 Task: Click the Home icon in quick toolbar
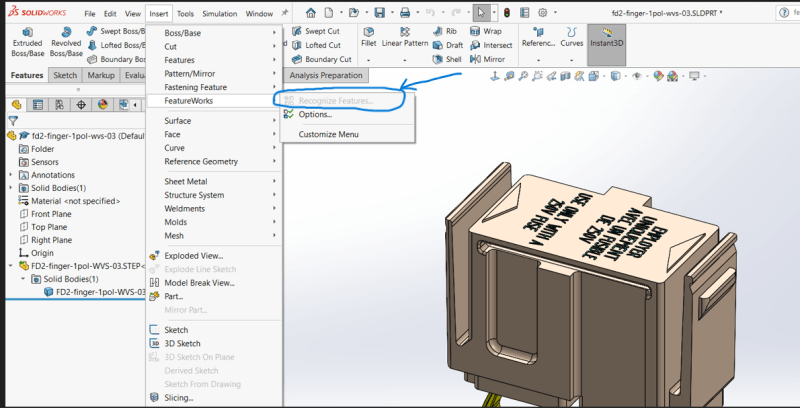tap(311, 13)
